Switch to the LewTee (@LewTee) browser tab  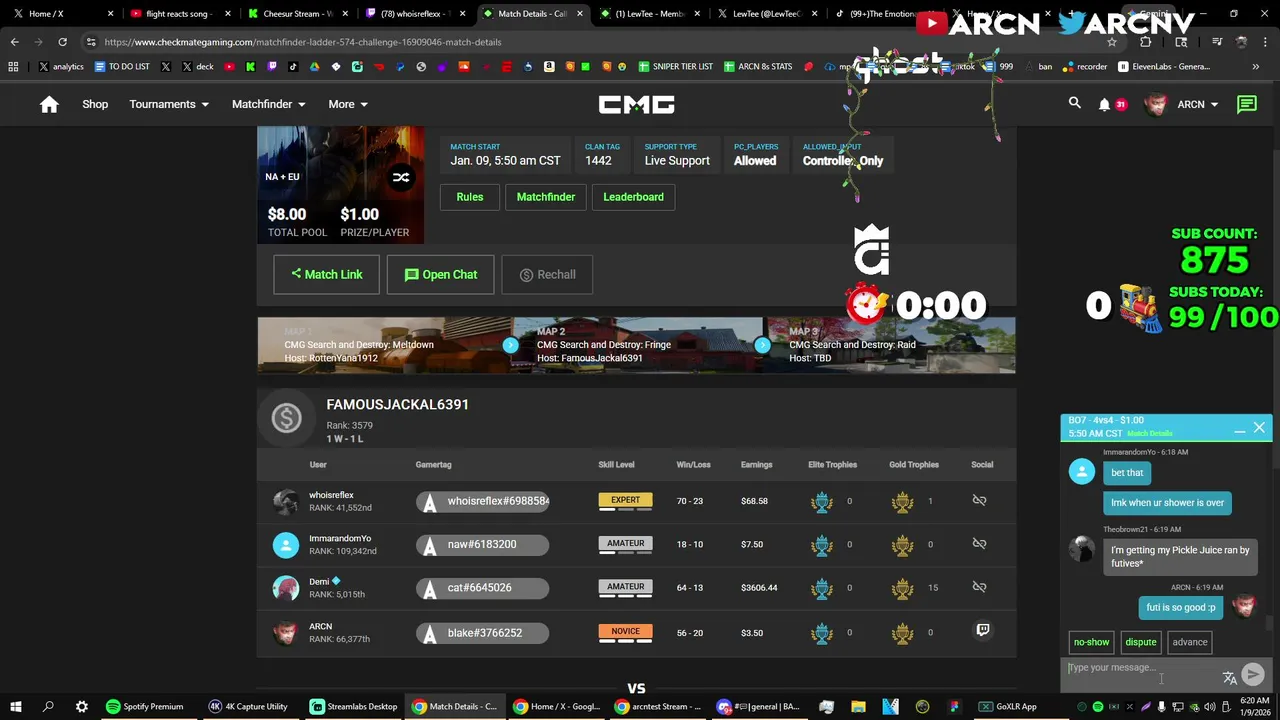click(x=765, y=14)
